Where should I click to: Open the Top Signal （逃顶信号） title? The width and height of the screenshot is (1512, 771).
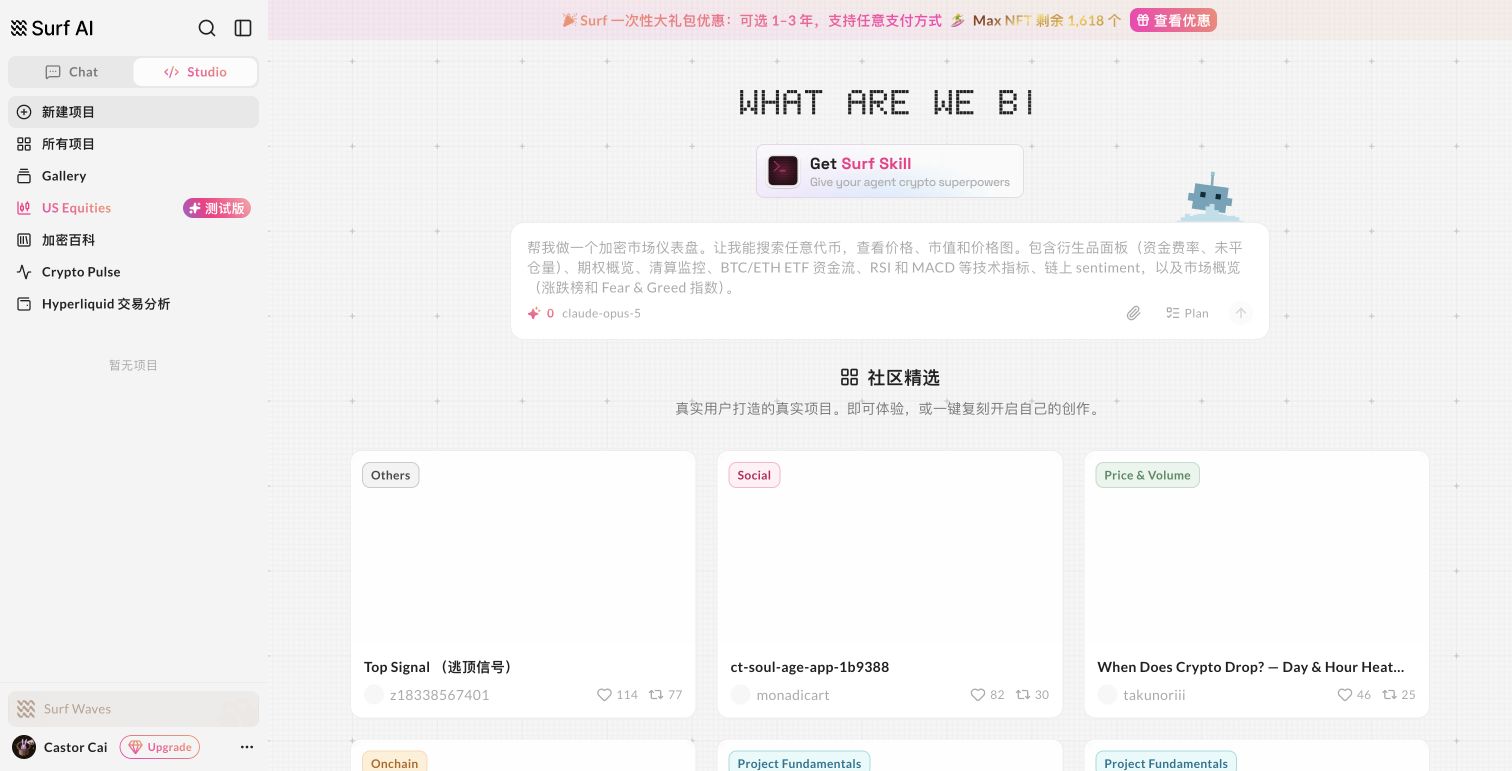(x=438, y=667)
